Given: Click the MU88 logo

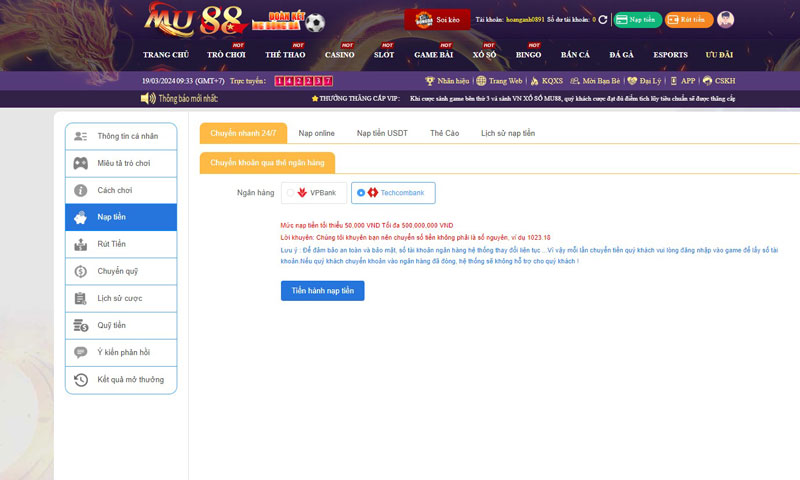Looking at the screenshot, I should pos(195,20).
